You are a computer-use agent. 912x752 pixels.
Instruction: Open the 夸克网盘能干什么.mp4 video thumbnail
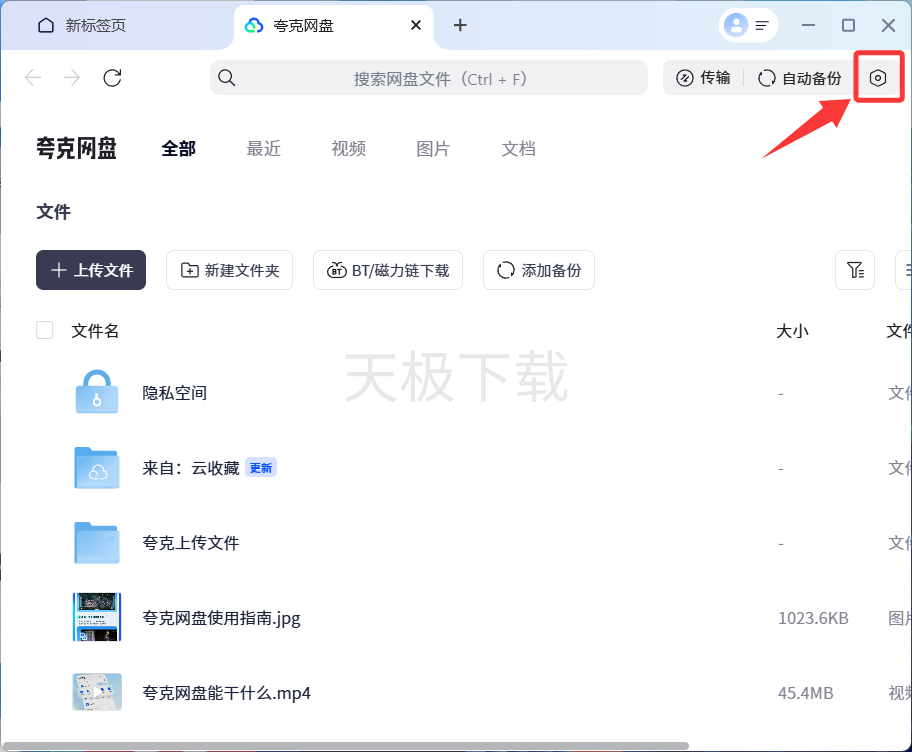[97, 692]
